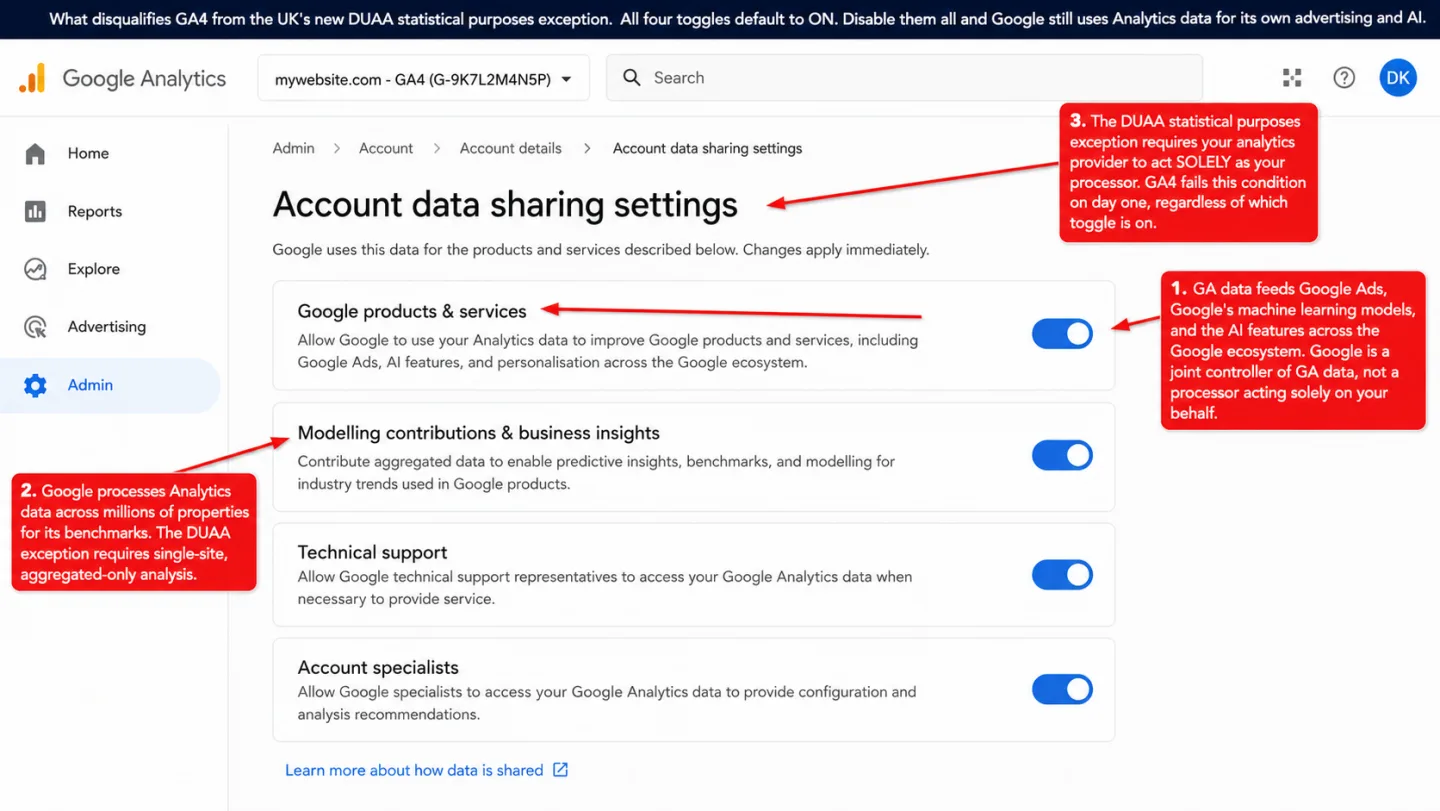This screenshot has height=811, width=1440.
Task: Click into the Search input field
Action: [904, 78]
